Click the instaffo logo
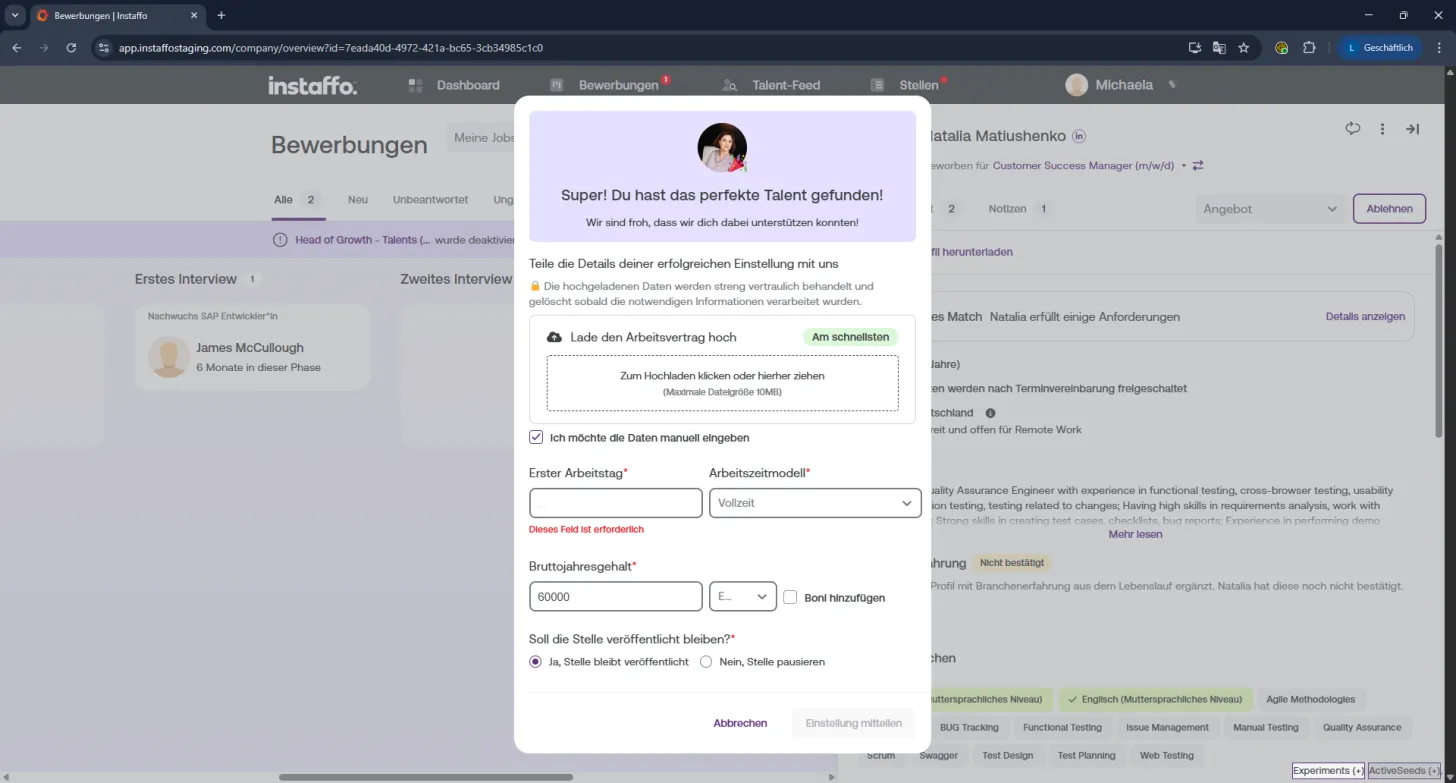The height and width of the screenshot is (783, 1456). pyautogui.click(x=312, y=85)
